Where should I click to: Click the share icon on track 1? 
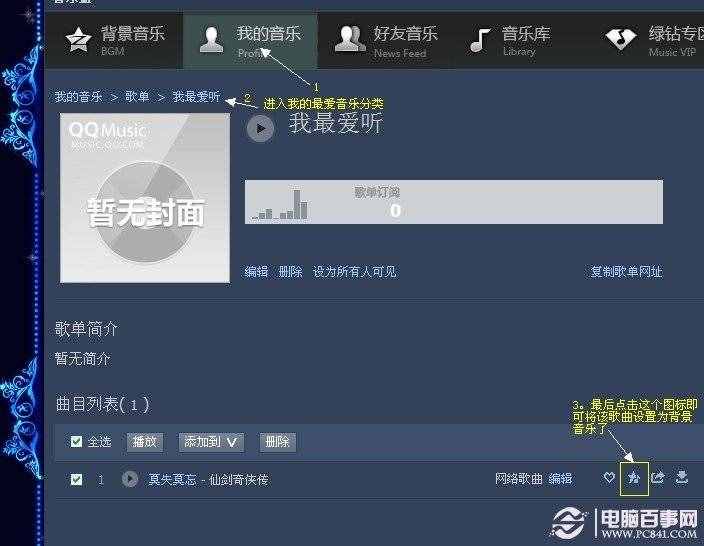(x=658, y=478)
